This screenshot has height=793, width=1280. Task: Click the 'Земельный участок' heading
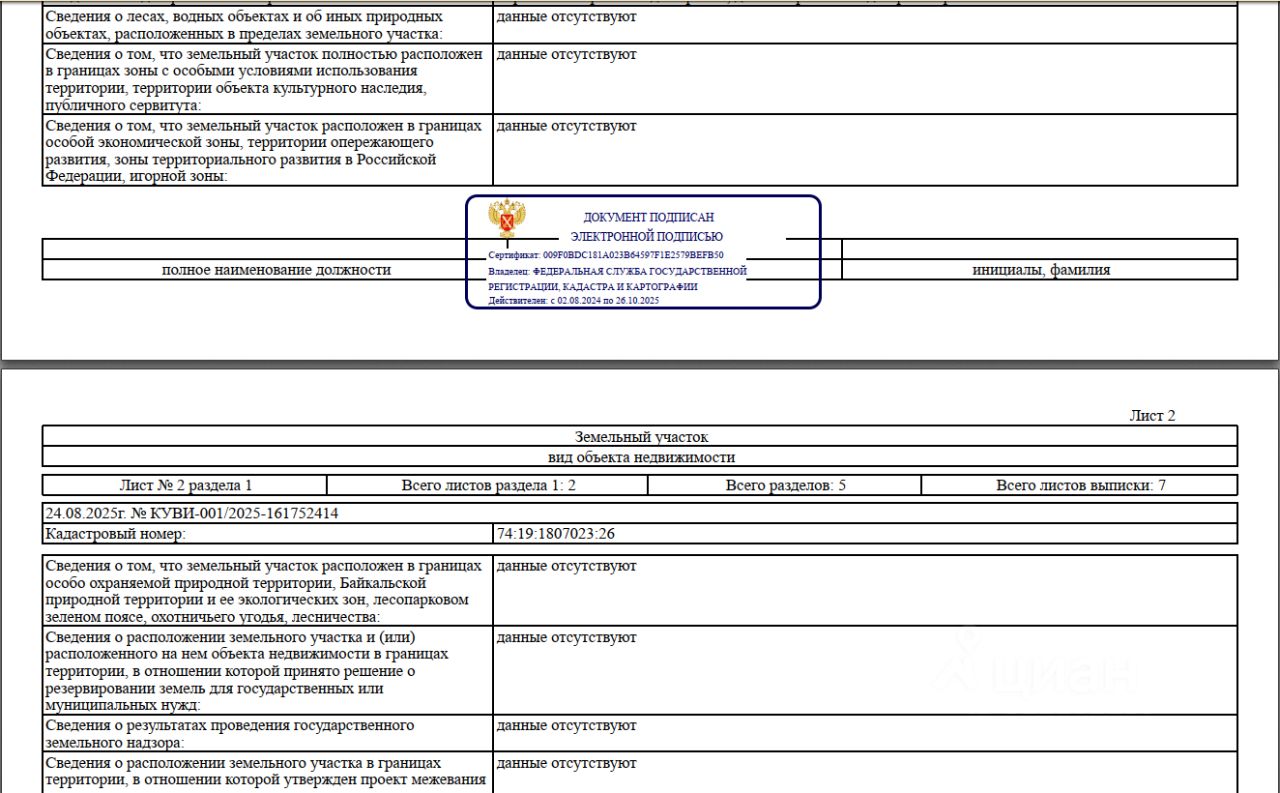[641, 437]
